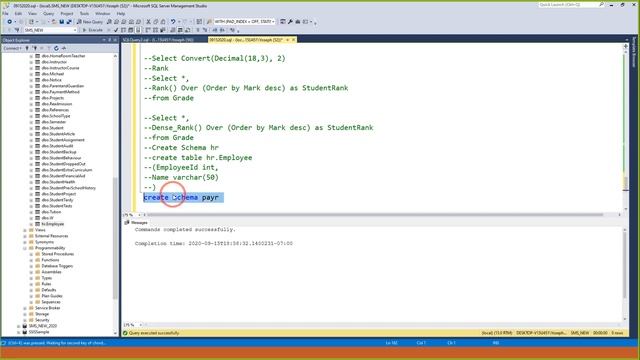Open the Project menu
Viewport: 640px width, 360px height.
(x=67, y=13)
